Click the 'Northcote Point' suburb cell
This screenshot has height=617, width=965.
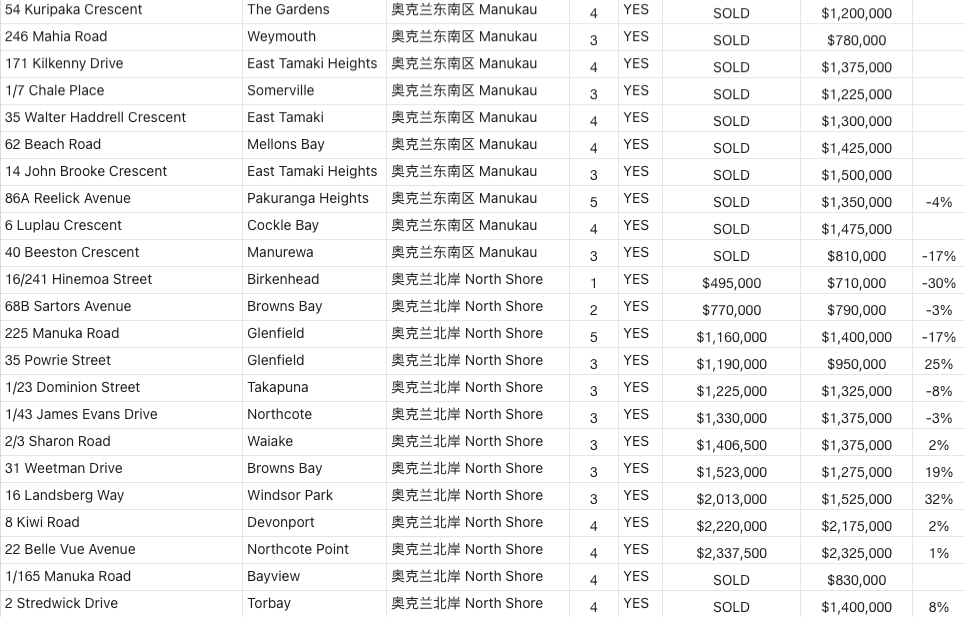pos(314,551)
